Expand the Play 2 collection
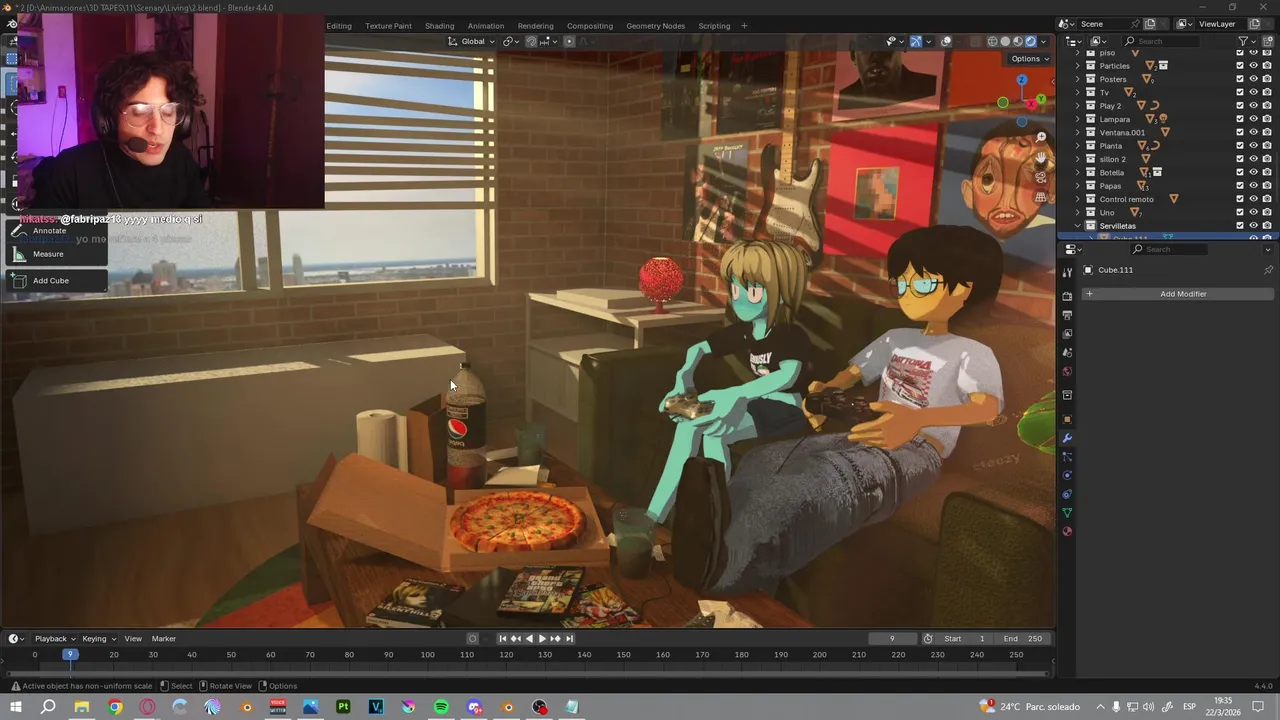Image resolution: width=1280 pixels, height=720 pixels. pyautogui.click(x=1078, y=106)
